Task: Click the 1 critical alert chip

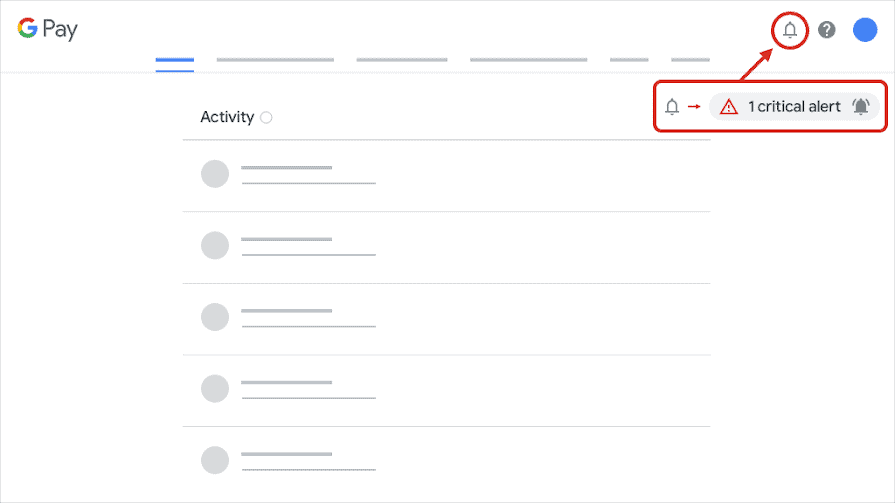Action: (794, 107)
